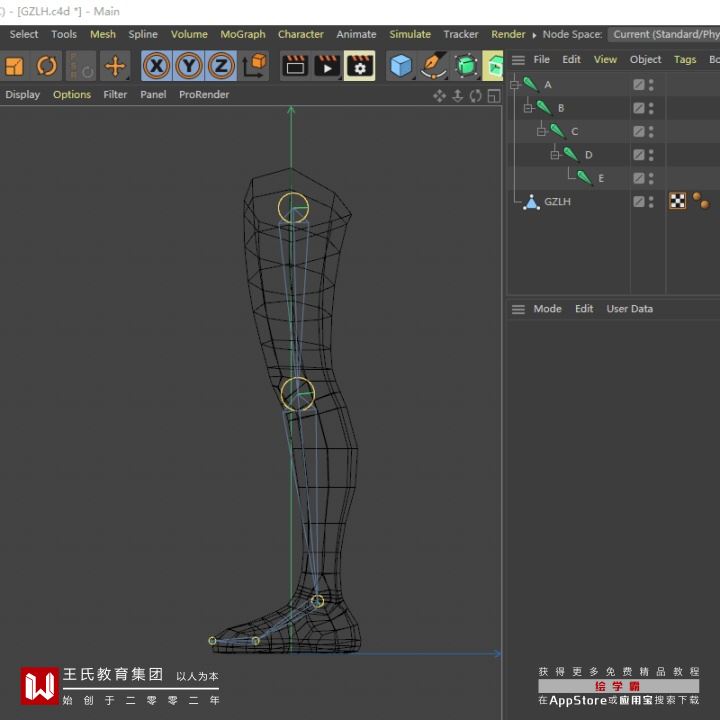
Task: Open Attribute Manager hamburger menu
Action: pyautogui.click(x=518, y=309)
